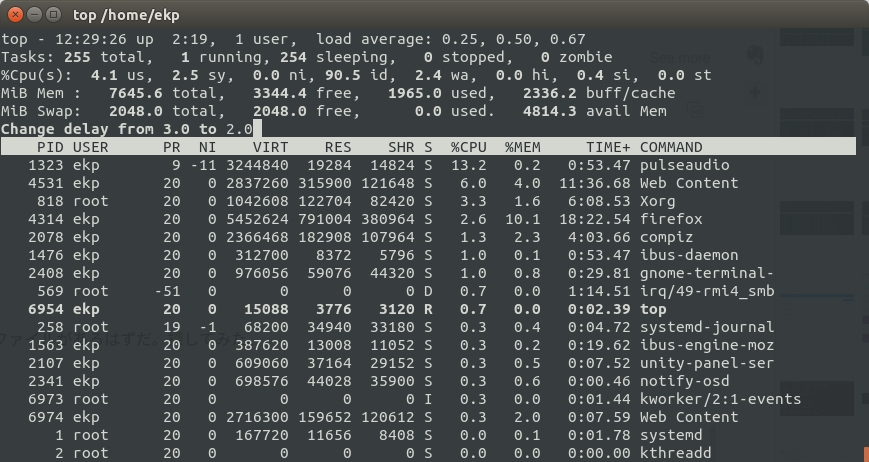869x462 pixels.
Task: Click the SHR column header
Action: click(x=401, y=147)
